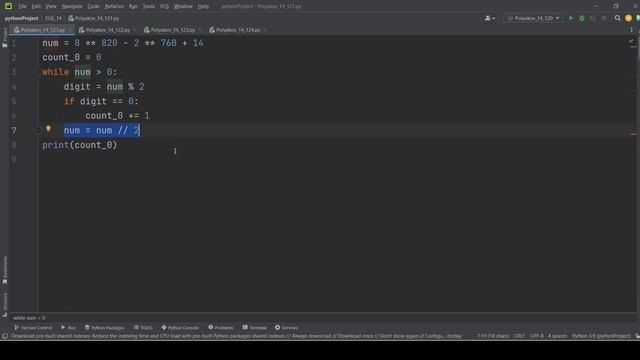Open the '4 spaces' indent settings

558,336
